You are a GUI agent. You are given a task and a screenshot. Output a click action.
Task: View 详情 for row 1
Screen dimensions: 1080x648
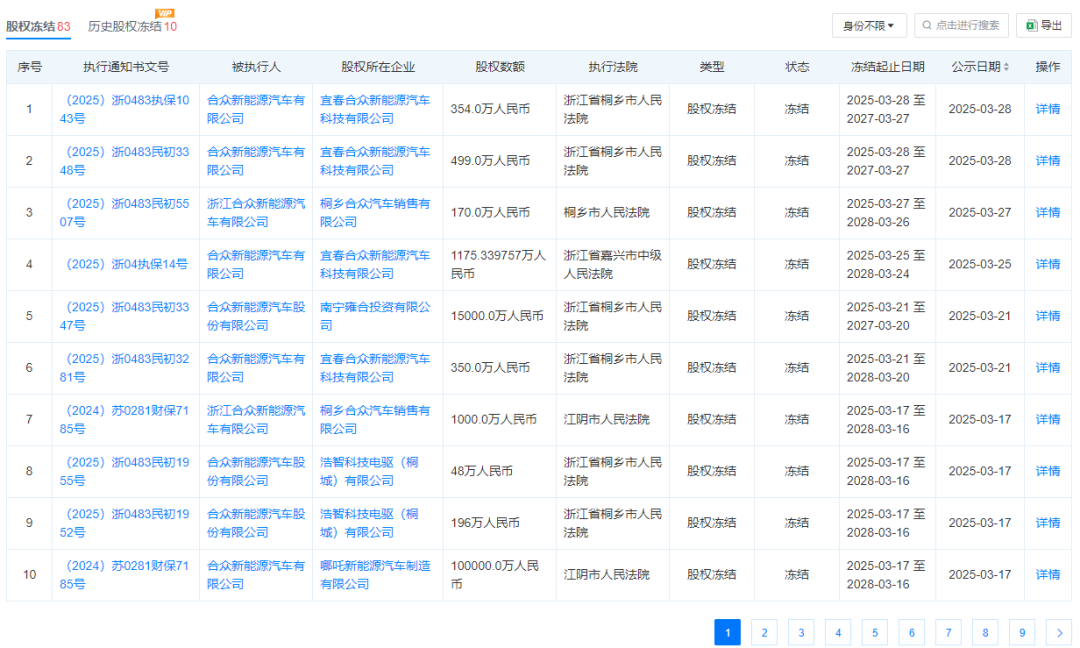(1048, 109)
